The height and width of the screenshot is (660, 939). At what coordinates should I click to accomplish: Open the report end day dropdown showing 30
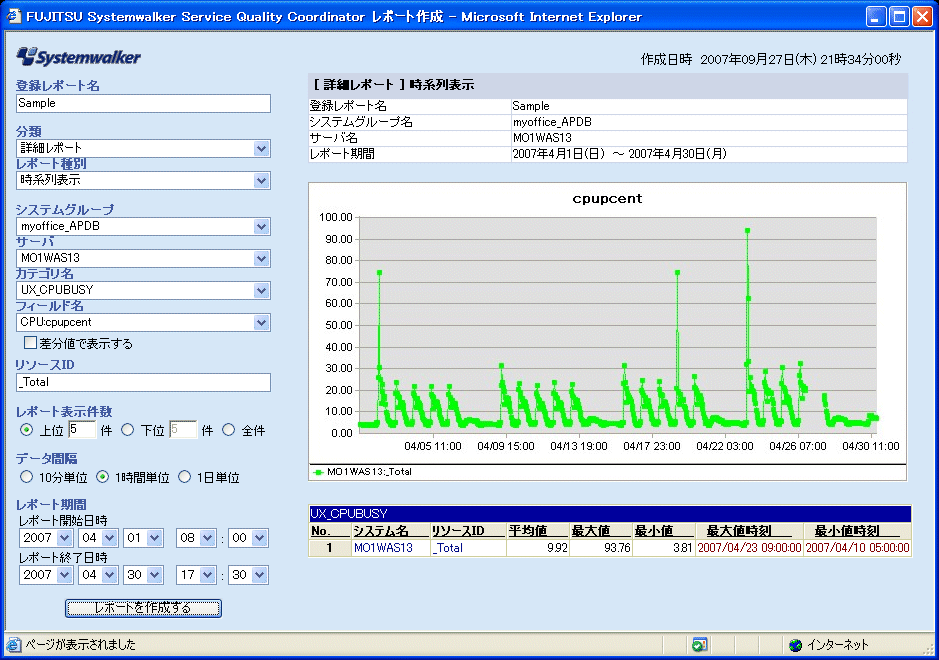pos(143,575)
